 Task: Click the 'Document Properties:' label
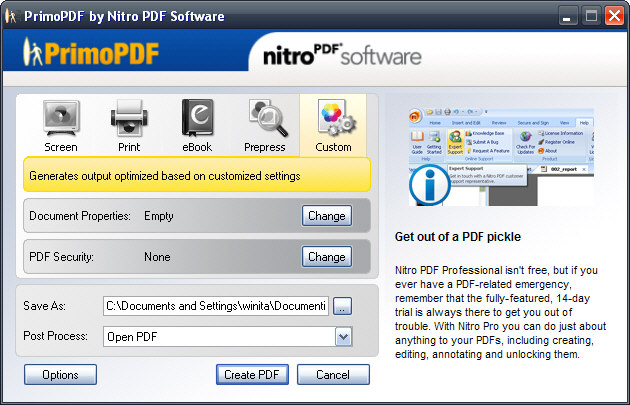(x=80, y=216)
